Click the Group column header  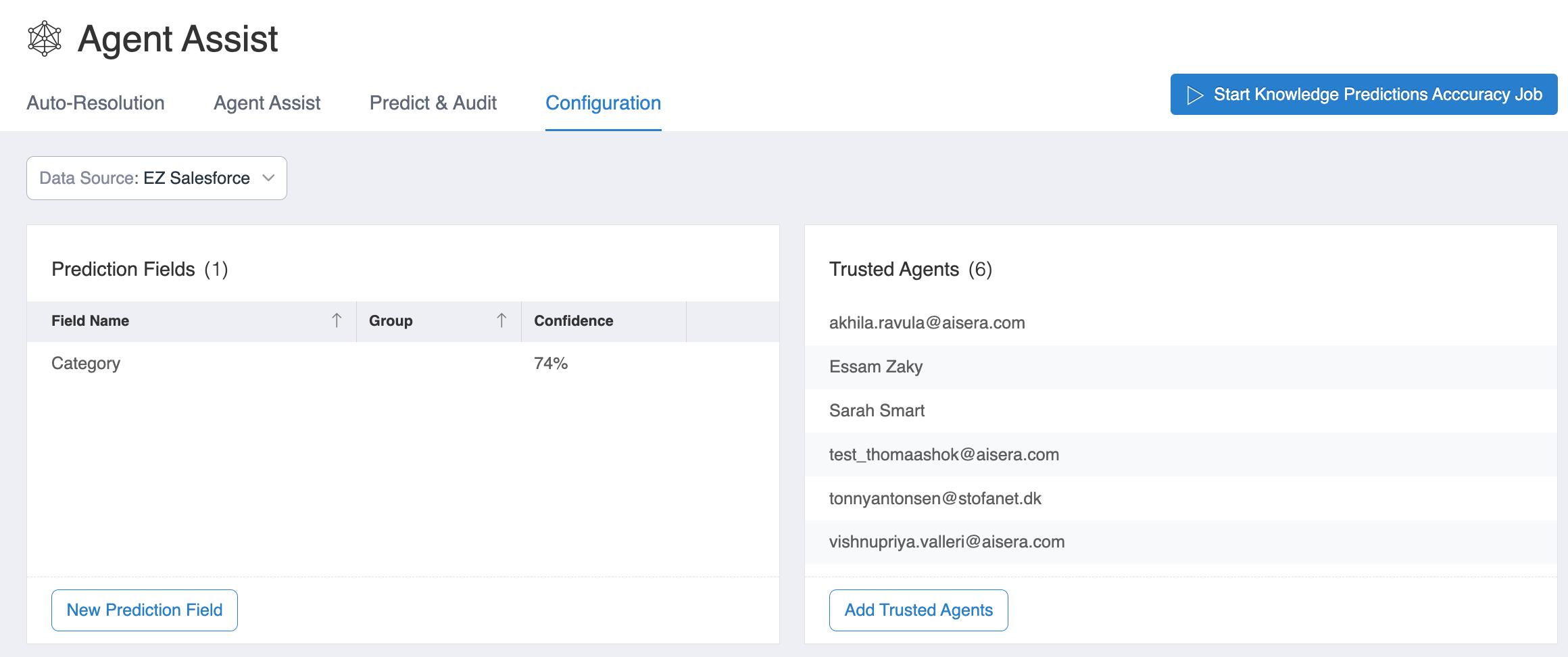439,321
